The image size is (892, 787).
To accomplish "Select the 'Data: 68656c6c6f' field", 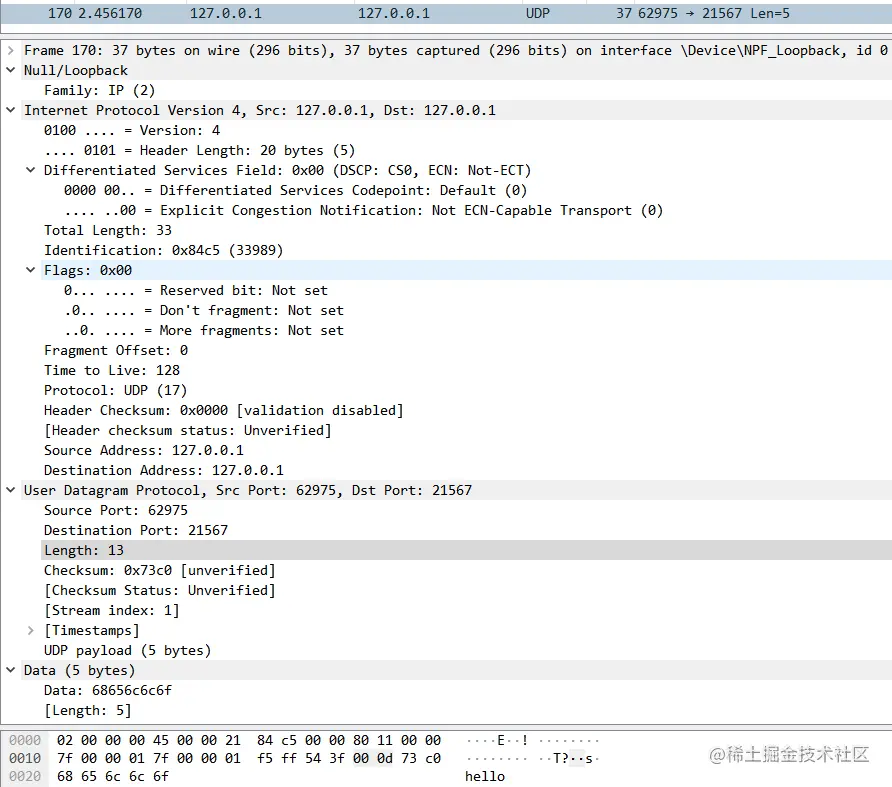I will click(x=108, y=691).
